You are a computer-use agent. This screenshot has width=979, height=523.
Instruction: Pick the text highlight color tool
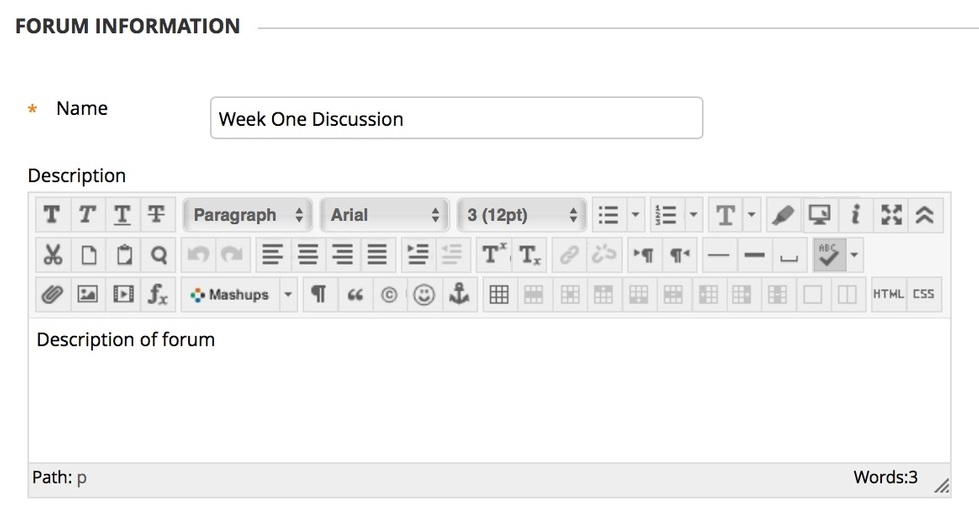(x=784, y=215)
